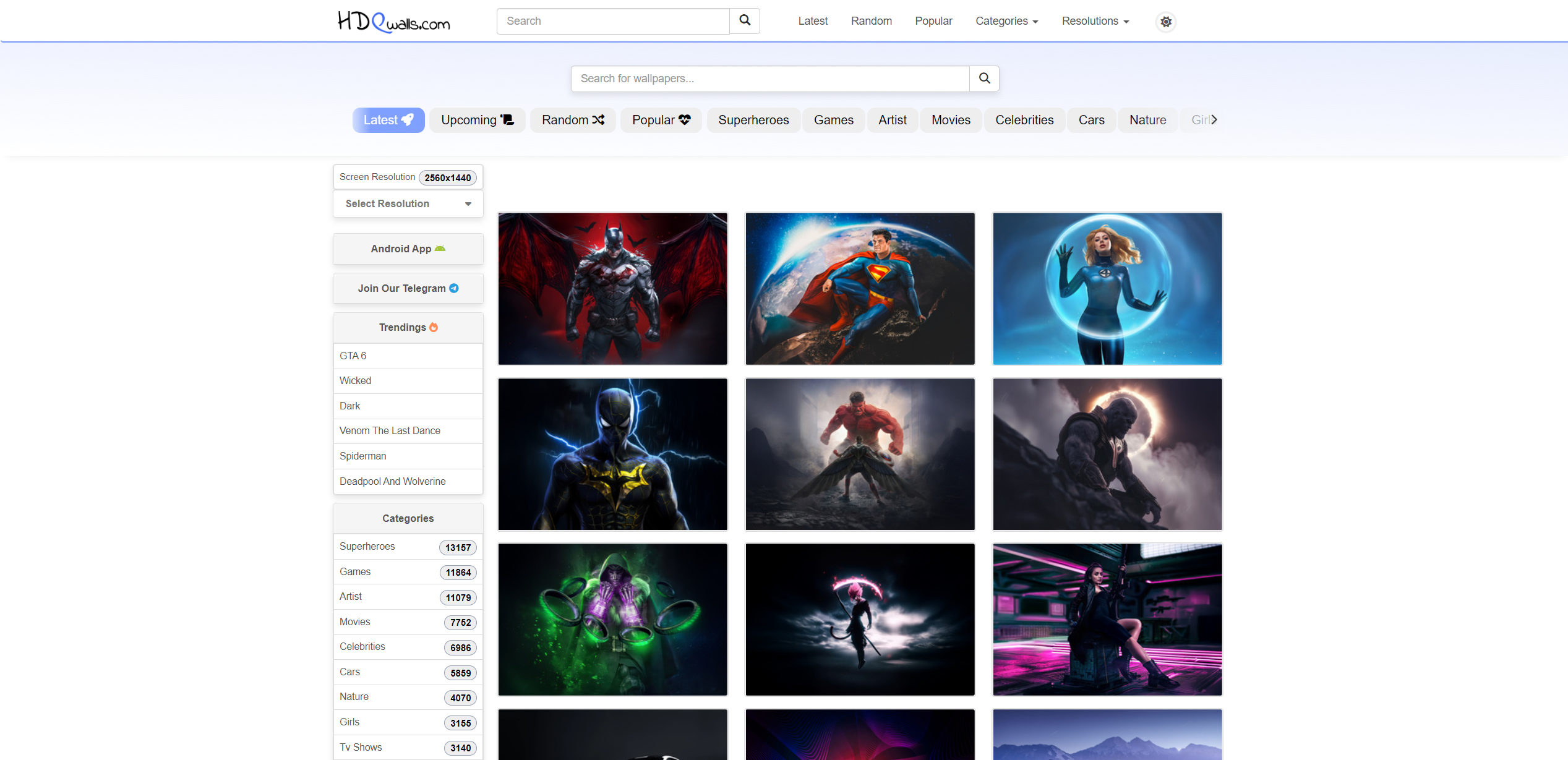
Task: Open Join Our Telegram link
Action: (408, 288)
